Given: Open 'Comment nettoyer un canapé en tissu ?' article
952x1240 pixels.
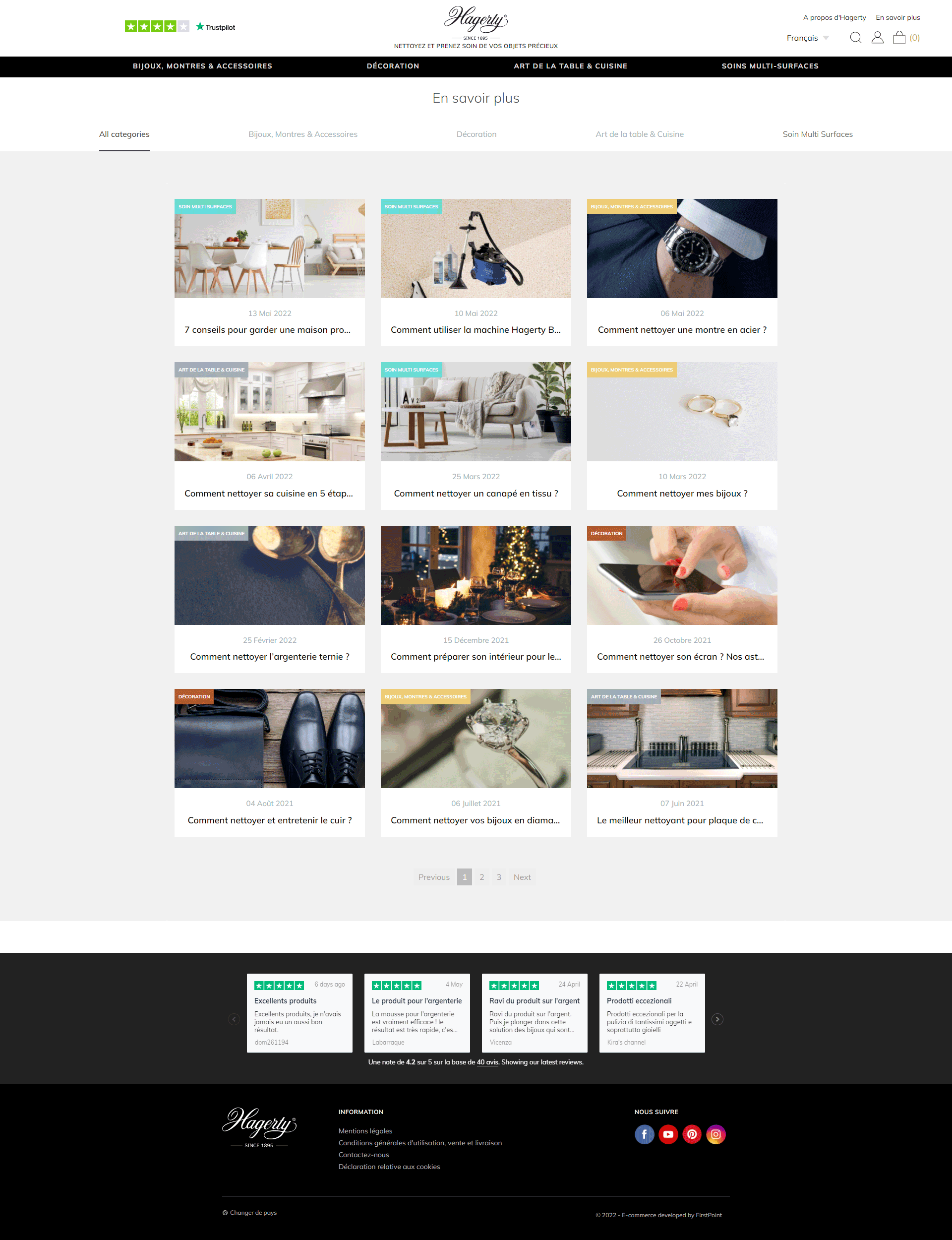Looking at the screenshot, I should (x=476, y=494).
